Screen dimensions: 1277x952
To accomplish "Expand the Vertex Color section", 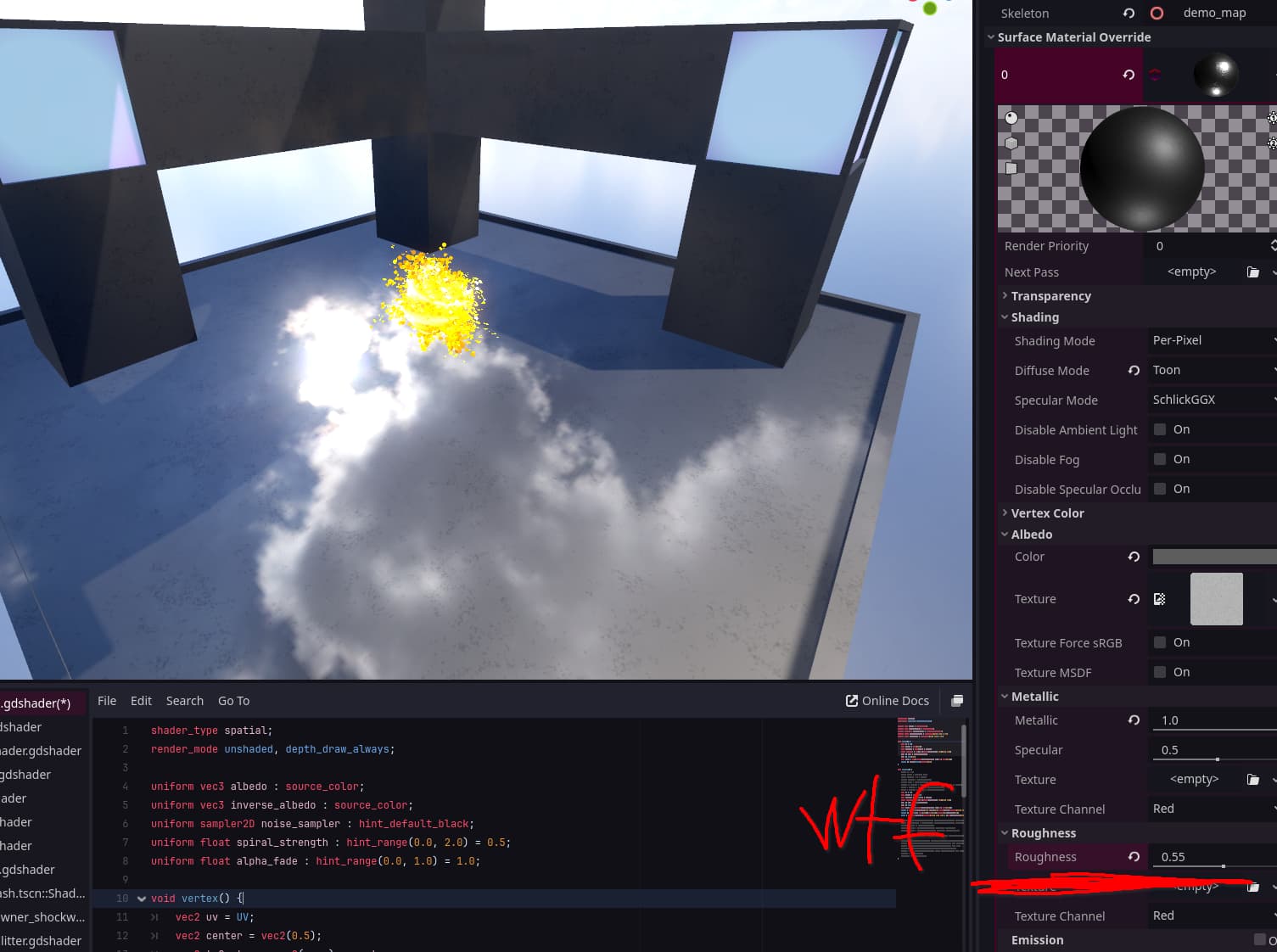I will point(1047,513).
